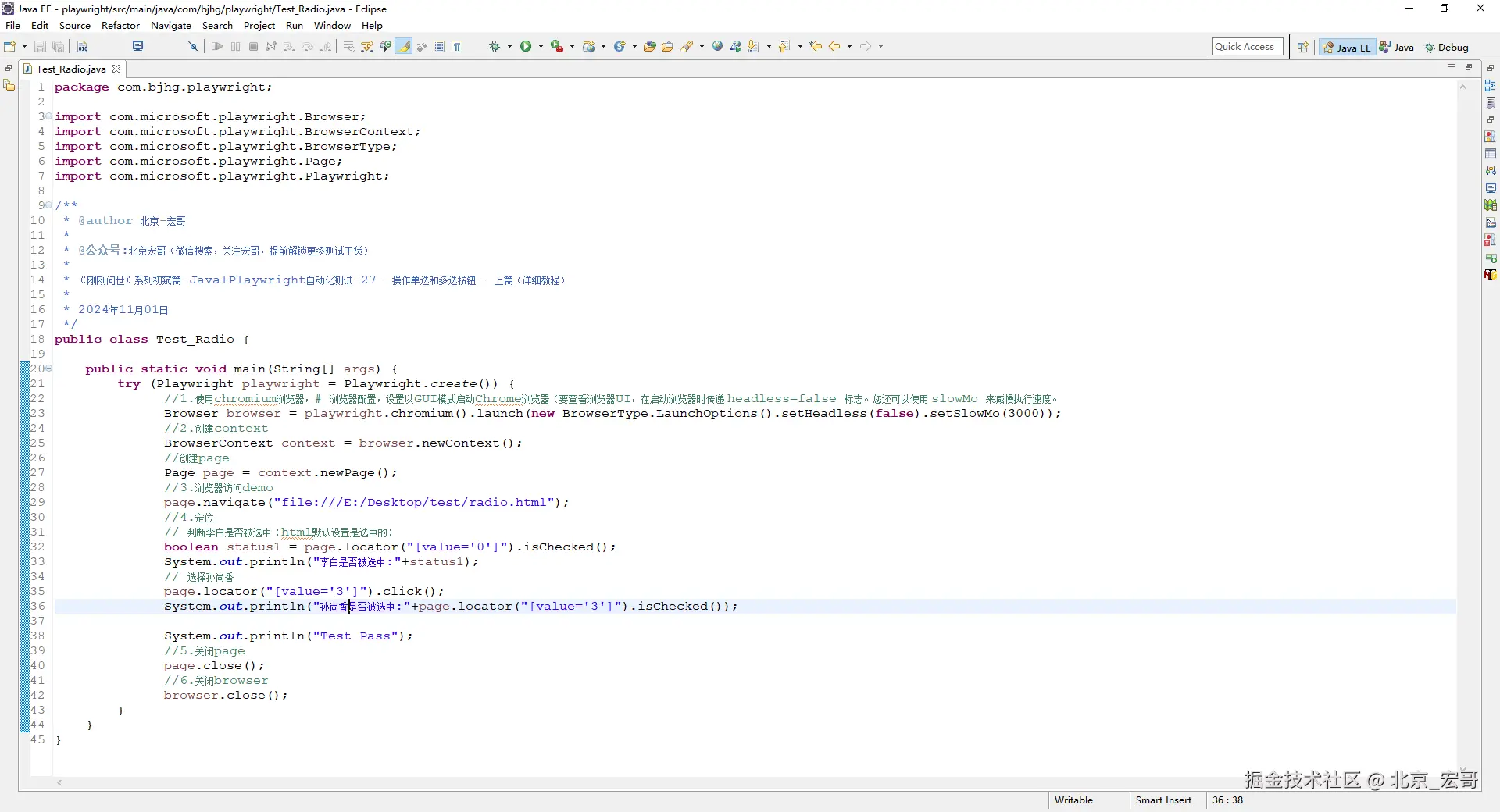Click the Quick Access search field
This screenshot has width=1500, height=812.
[x=1247, y=47]
